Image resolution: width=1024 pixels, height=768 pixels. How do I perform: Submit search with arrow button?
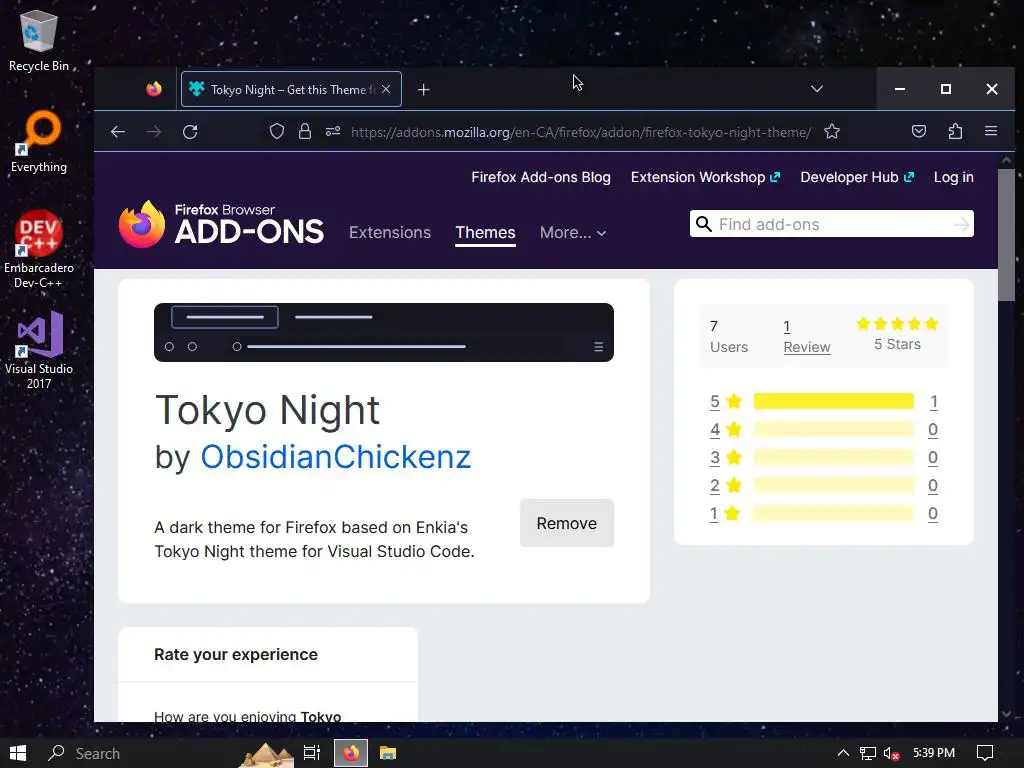click(x=961, y=225)
